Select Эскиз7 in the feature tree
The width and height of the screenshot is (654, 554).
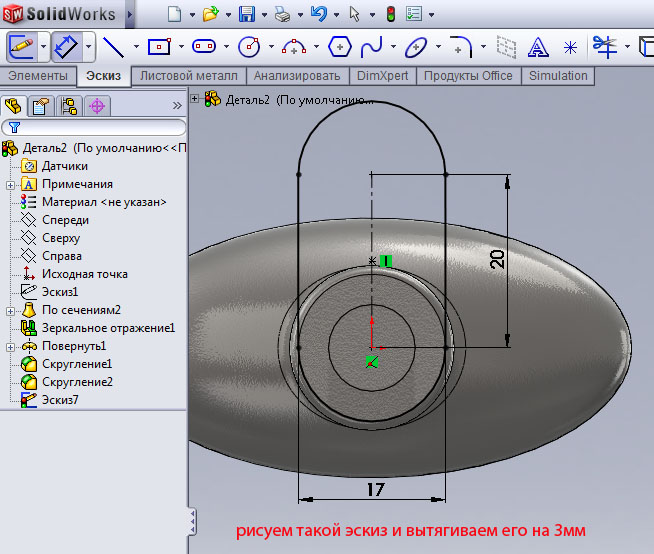[60, 400]
